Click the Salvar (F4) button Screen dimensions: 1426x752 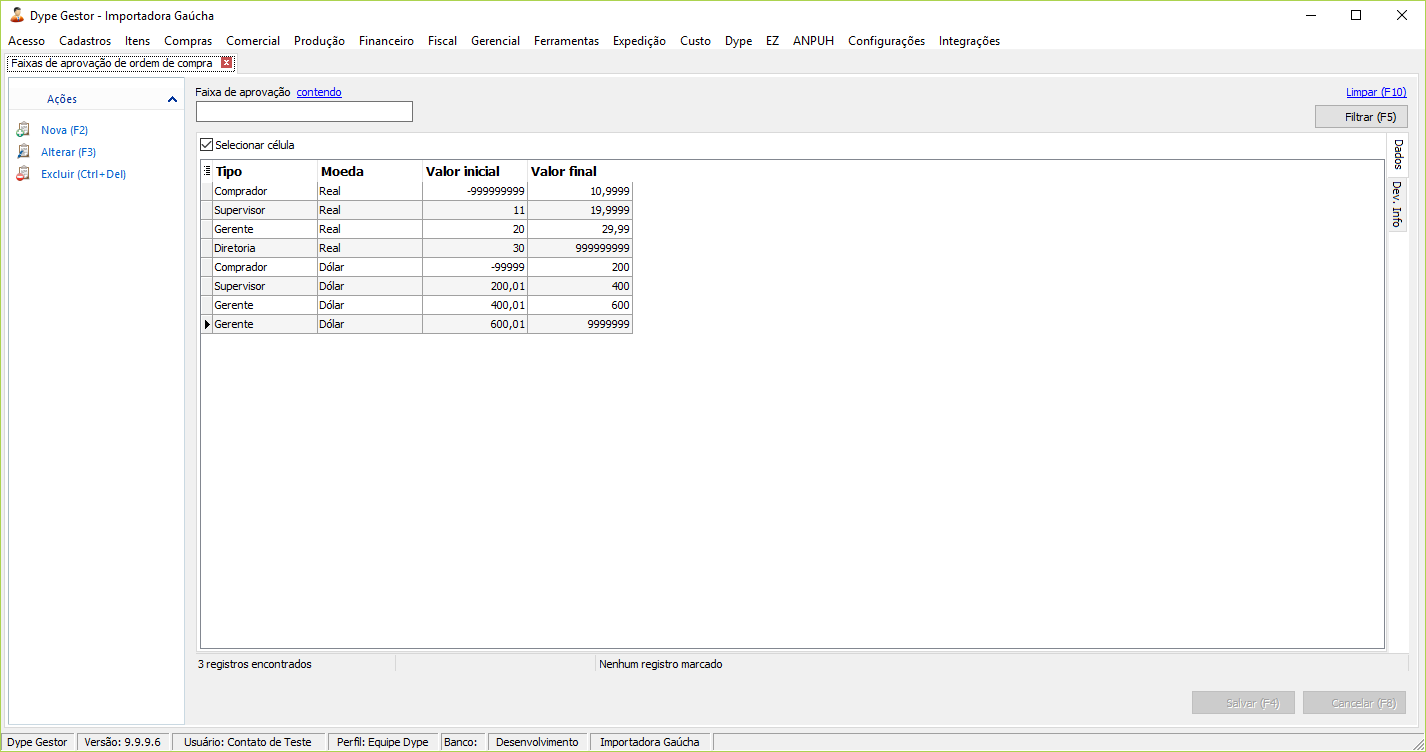pyautogui.click(x=1243, y=703)
